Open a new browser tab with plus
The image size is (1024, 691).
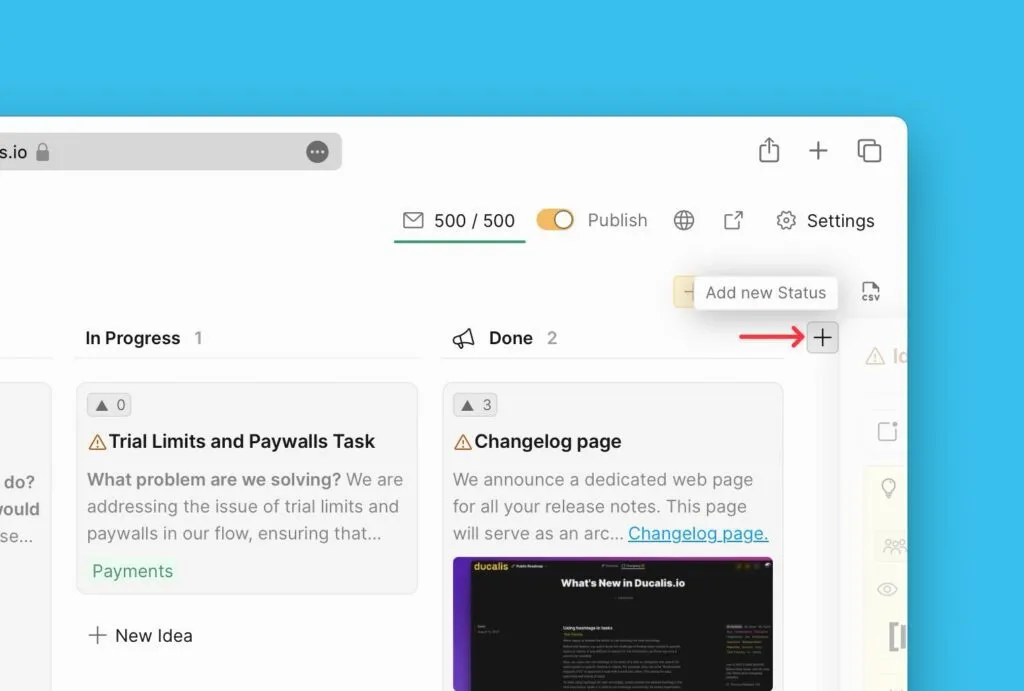coord(818,151)
